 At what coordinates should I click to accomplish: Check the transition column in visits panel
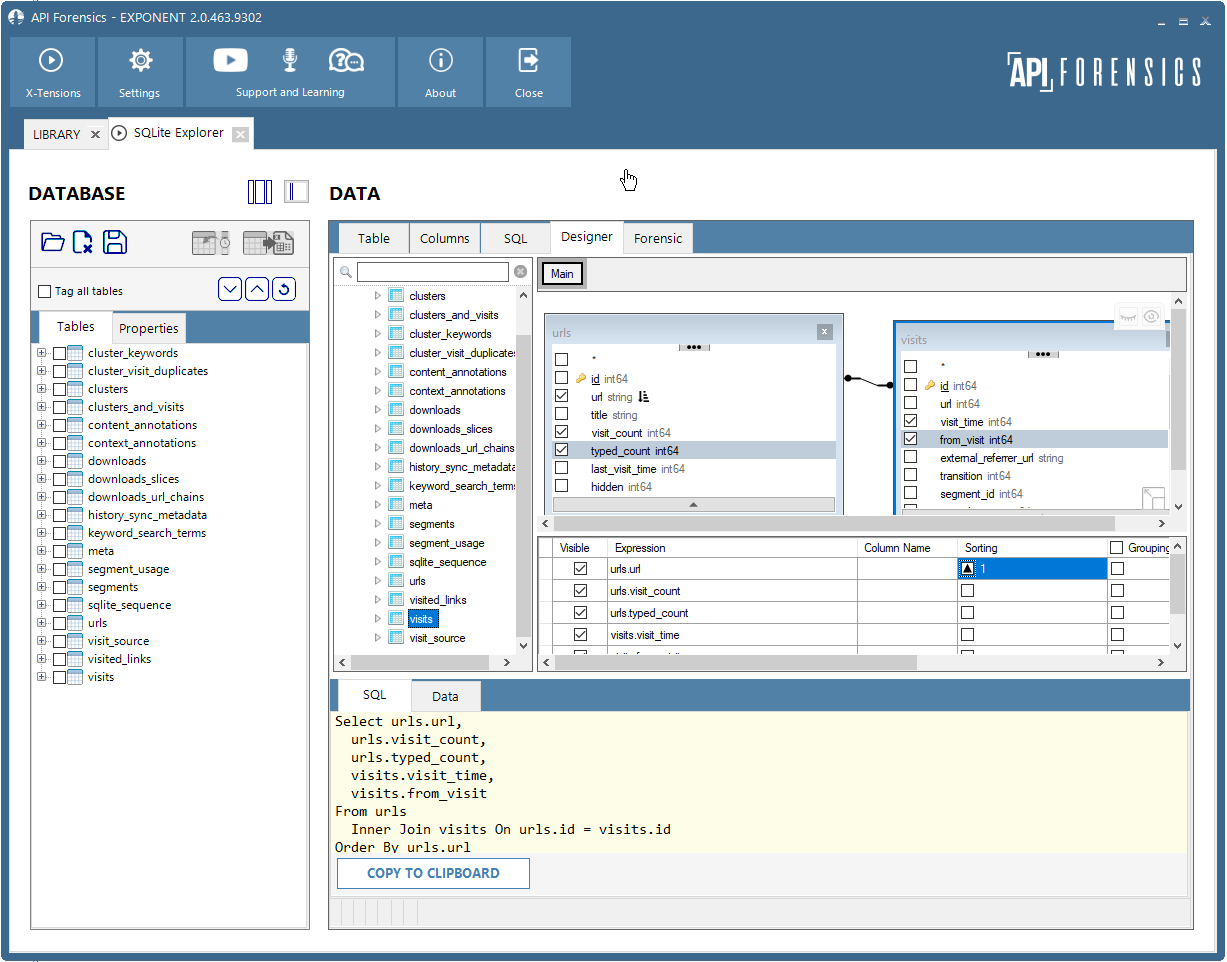coord(910,475)
